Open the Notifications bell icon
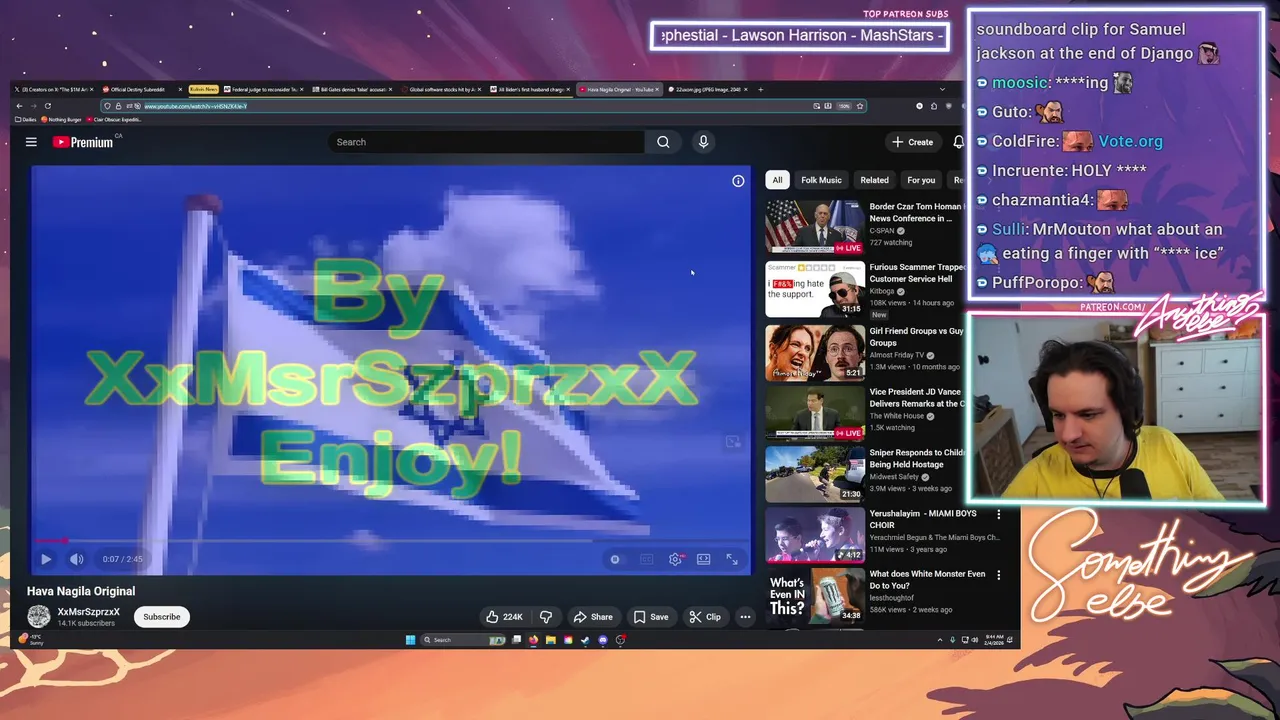 [x=958, y=142]
